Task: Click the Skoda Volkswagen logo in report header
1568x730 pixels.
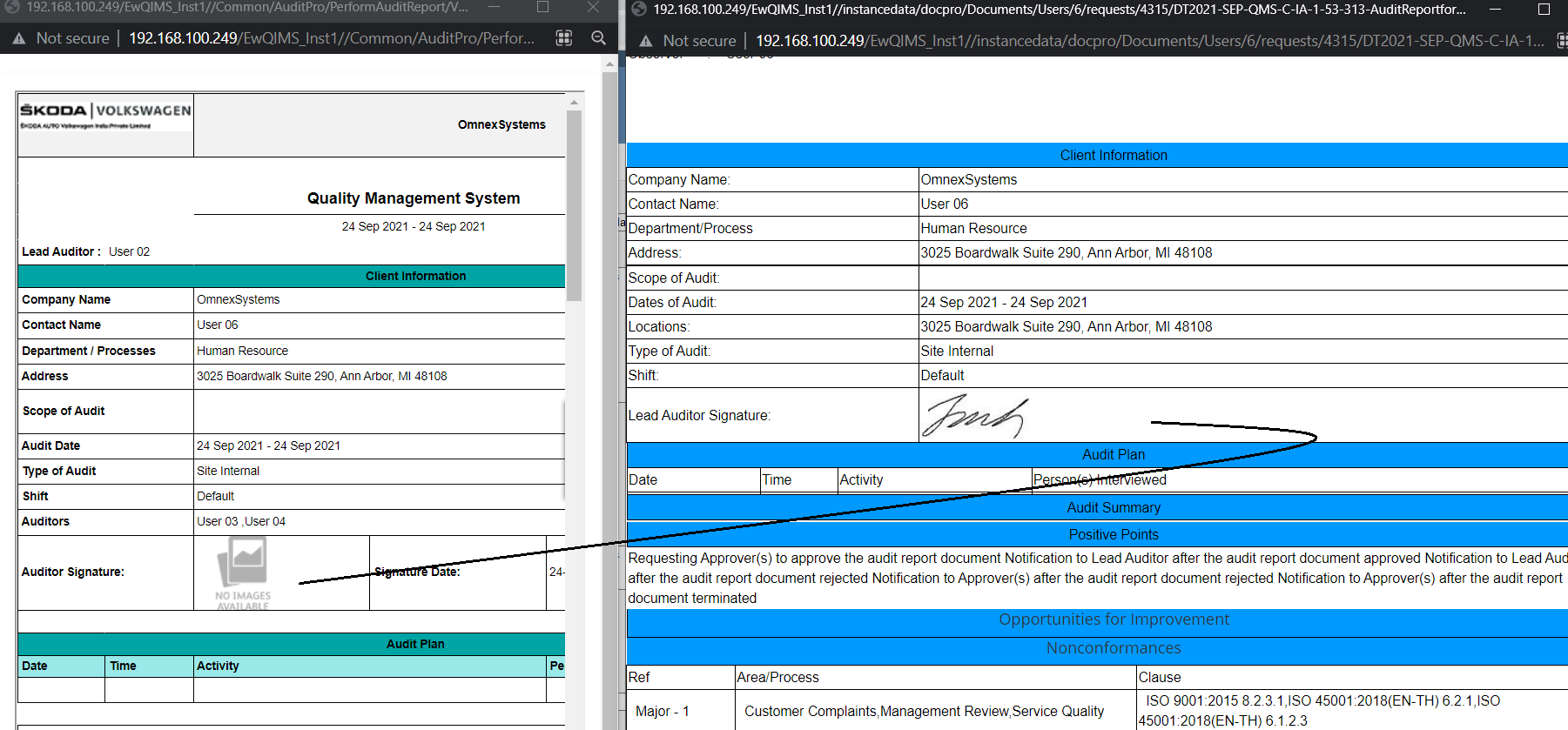Action: tap(105, 115)
